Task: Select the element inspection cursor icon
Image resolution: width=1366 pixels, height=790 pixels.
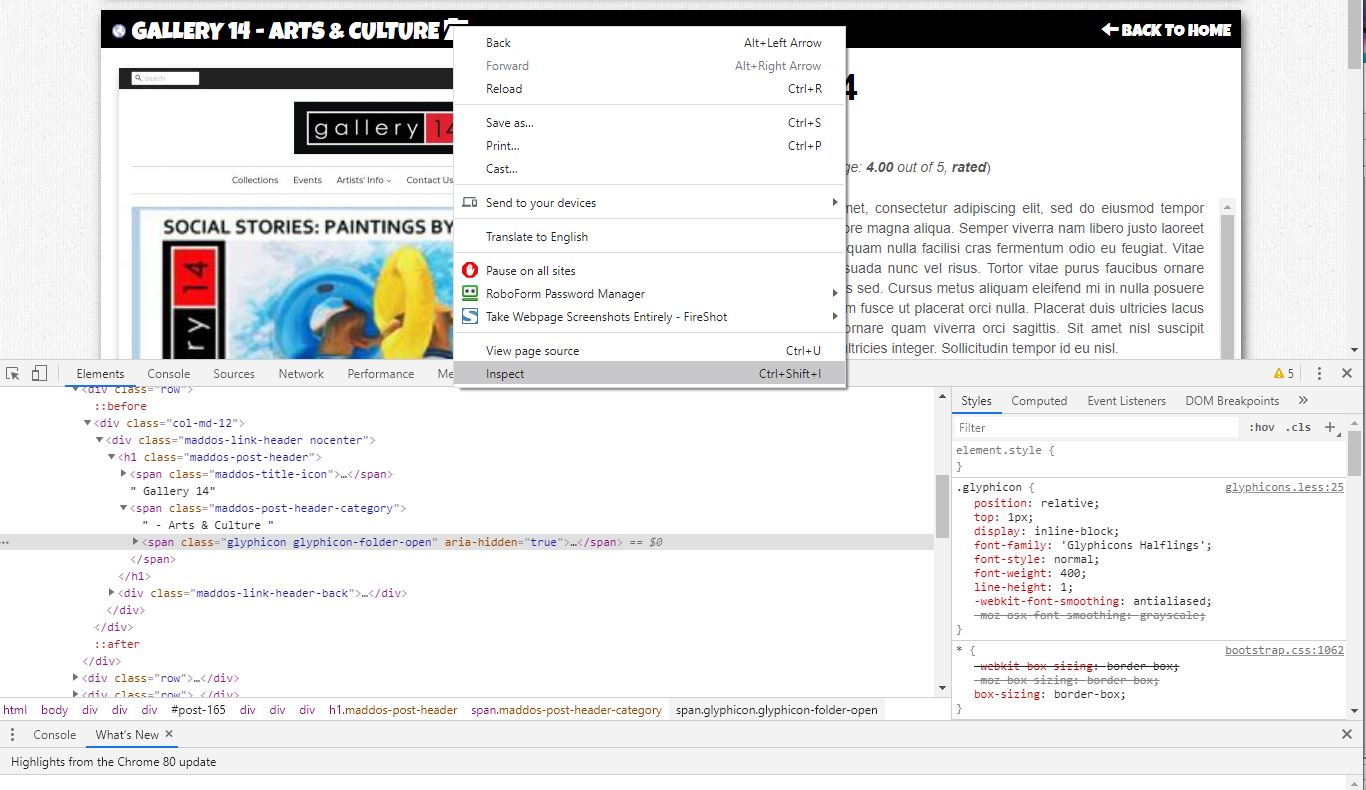Action: [13, 373]
